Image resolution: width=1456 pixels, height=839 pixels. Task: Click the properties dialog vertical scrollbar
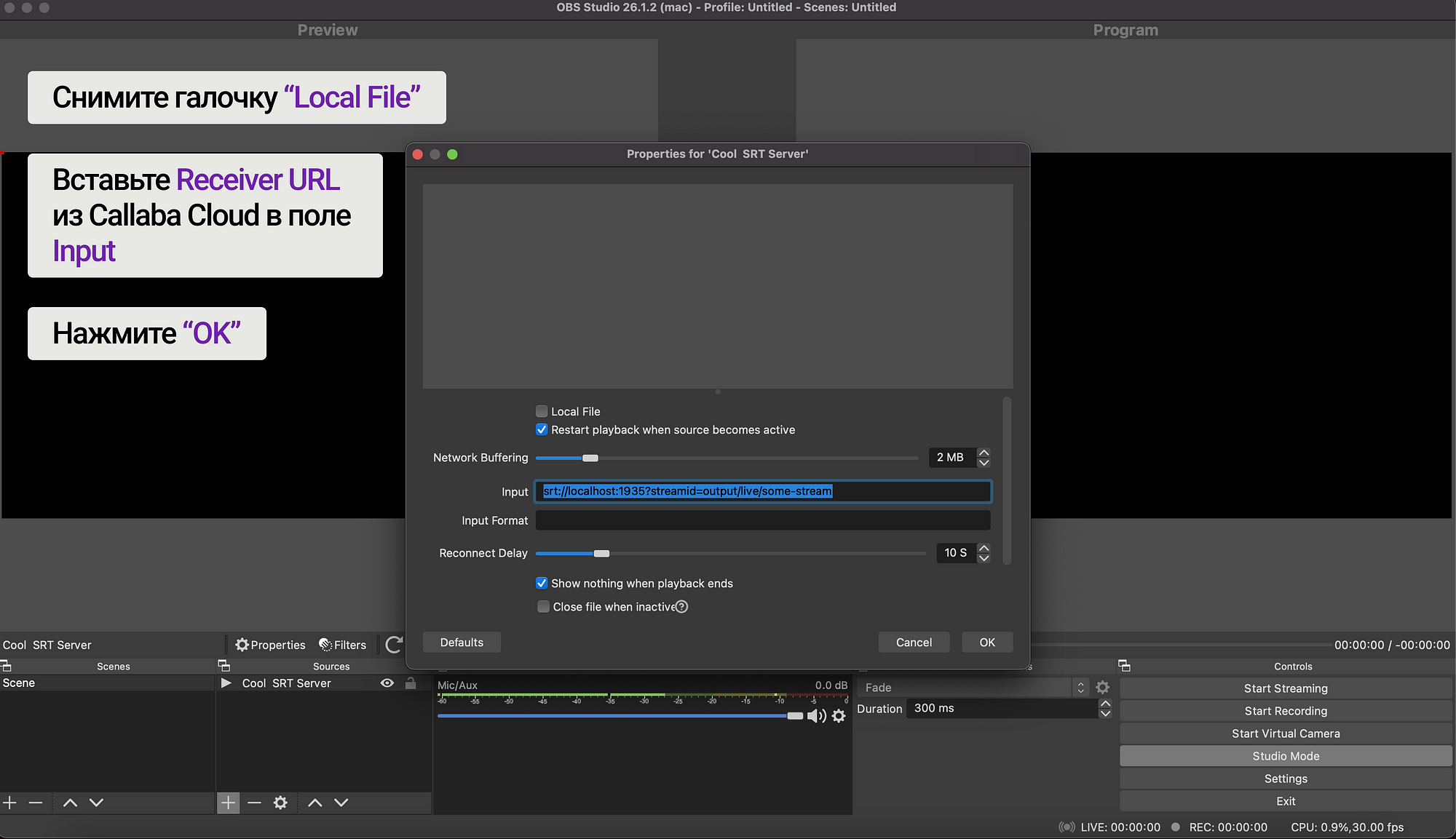tap(1007, 481)
